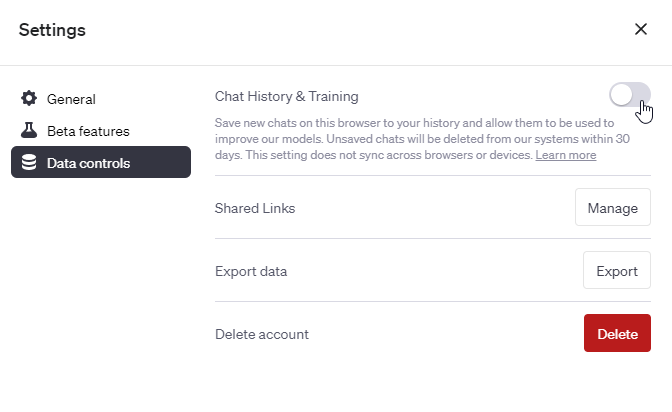This screenshot has height=412, width=672.
Task: Open the Learn more link
Action: 565,155
